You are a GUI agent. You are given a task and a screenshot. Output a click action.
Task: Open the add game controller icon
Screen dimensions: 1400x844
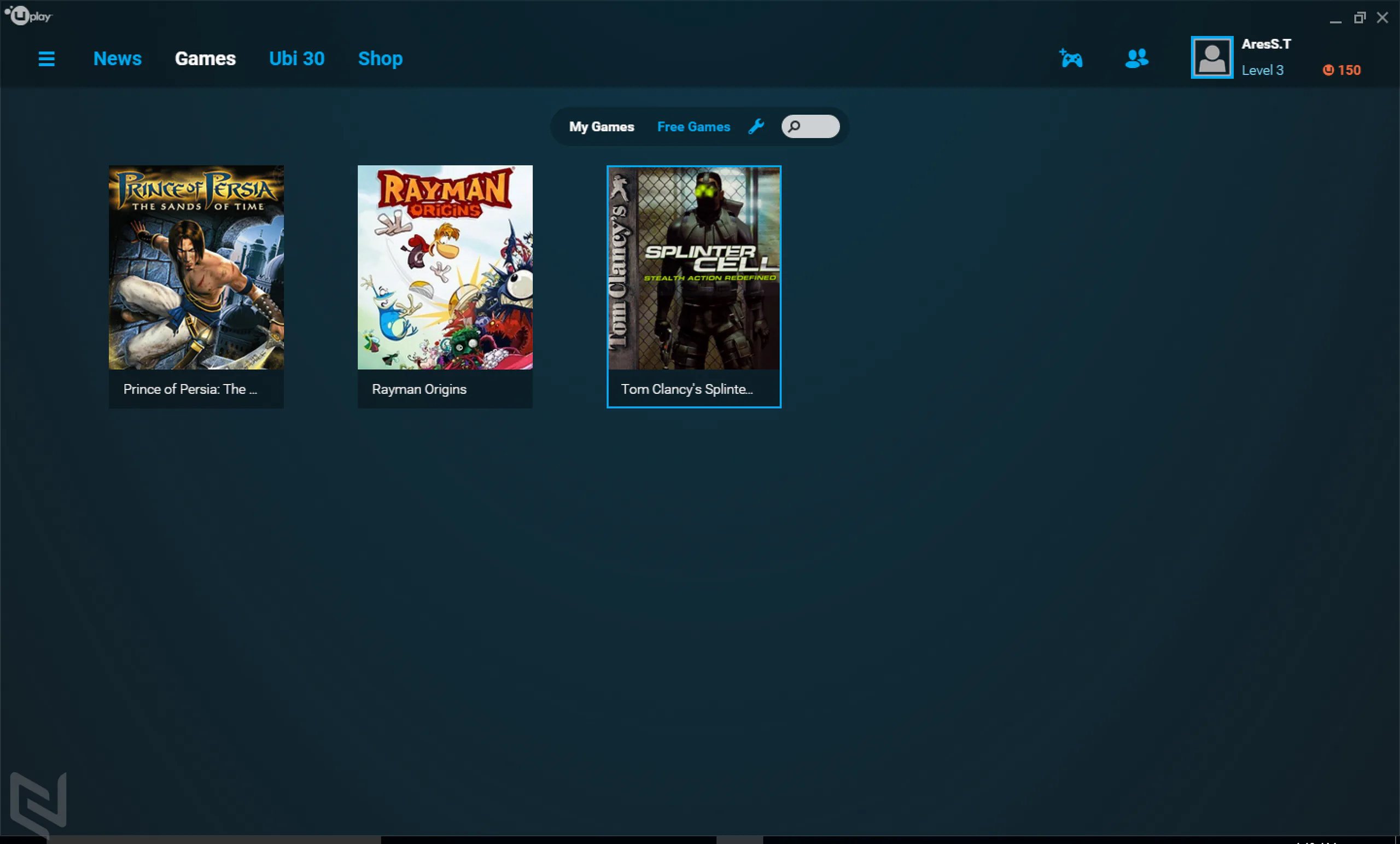pyautogui.click(x=1071, y=58)
